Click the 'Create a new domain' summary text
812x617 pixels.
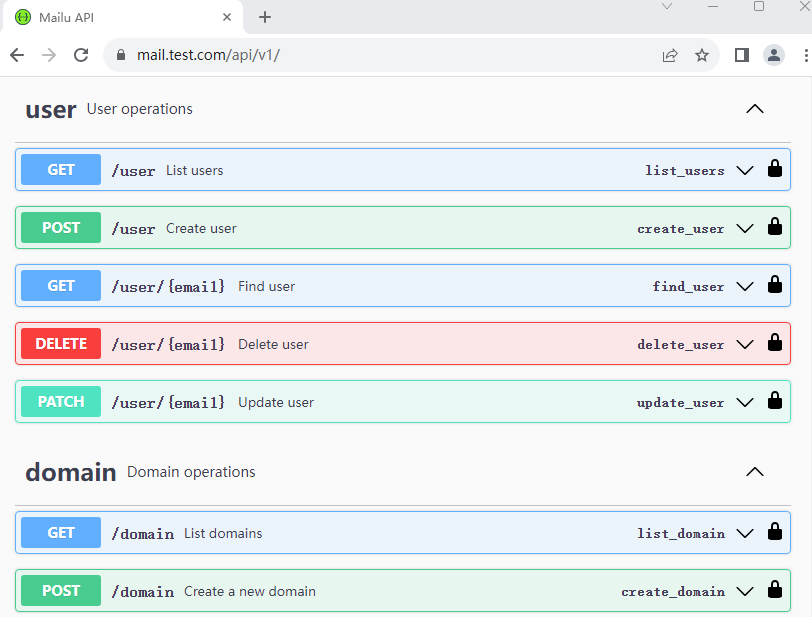250,591
